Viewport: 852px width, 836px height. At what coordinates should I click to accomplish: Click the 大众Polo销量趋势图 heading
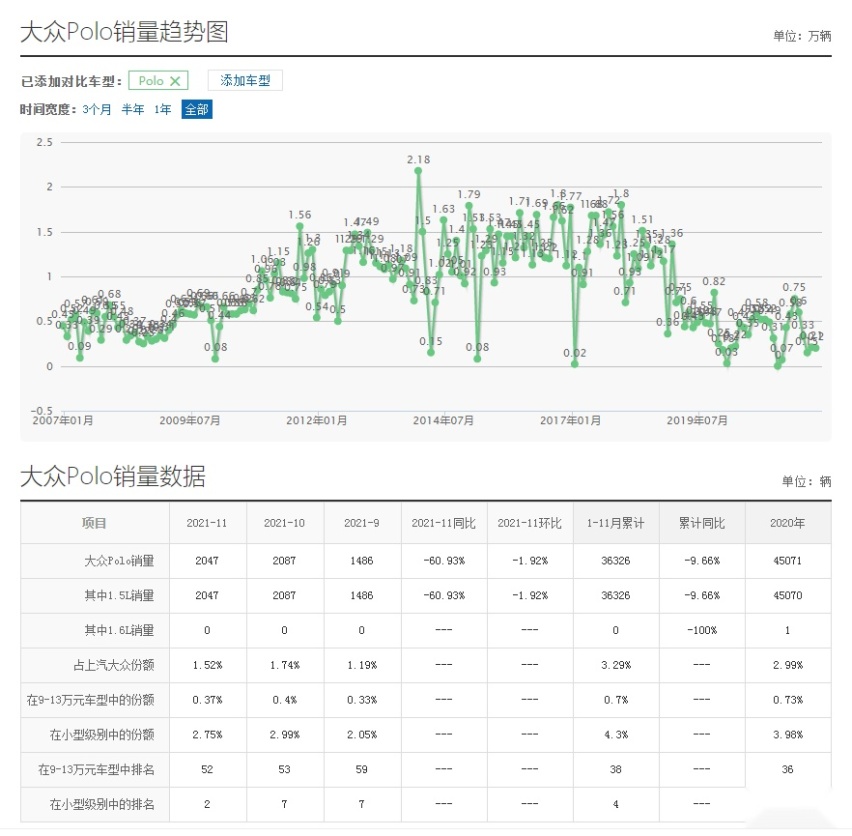(124, 32)
